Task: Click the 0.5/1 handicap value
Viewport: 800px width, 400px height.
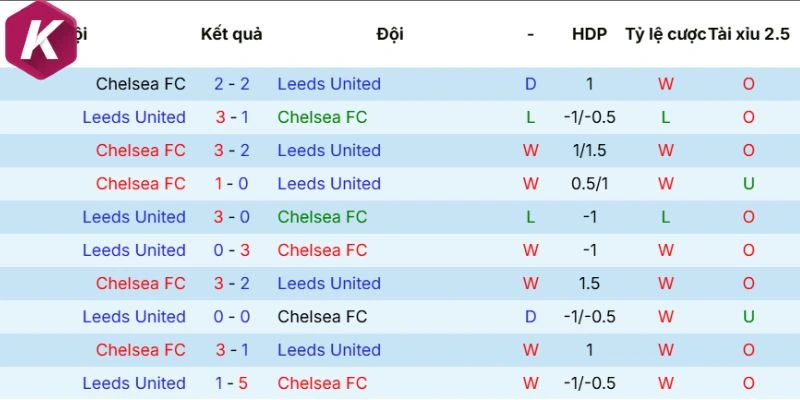Action: coord(589,184)
